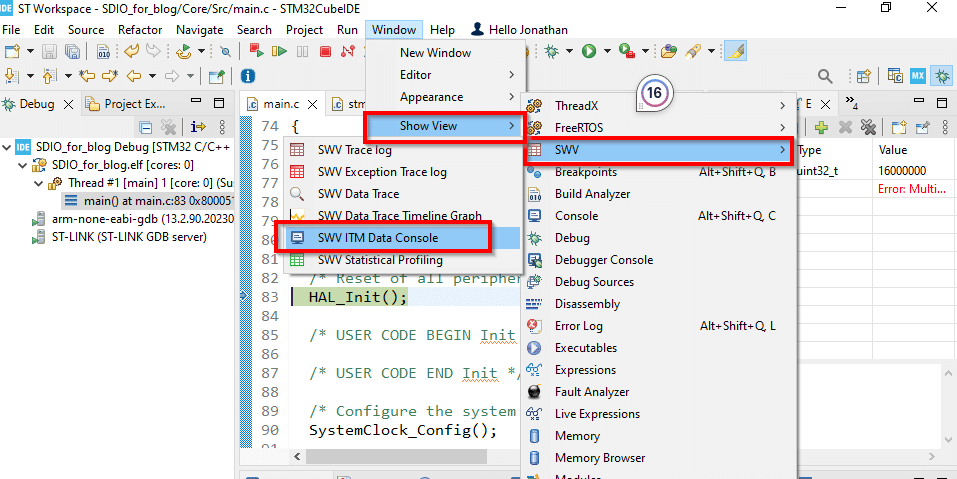Open the Refactor menu
Screen dimensions: 957x479
(x=140, y=30)
